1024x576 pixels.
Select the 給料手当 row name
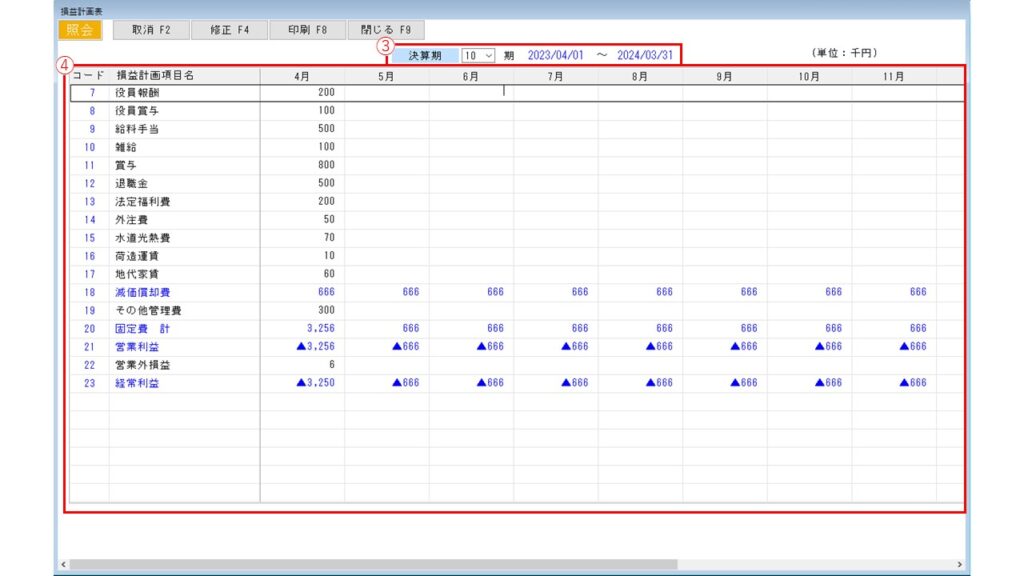(137, 129)
